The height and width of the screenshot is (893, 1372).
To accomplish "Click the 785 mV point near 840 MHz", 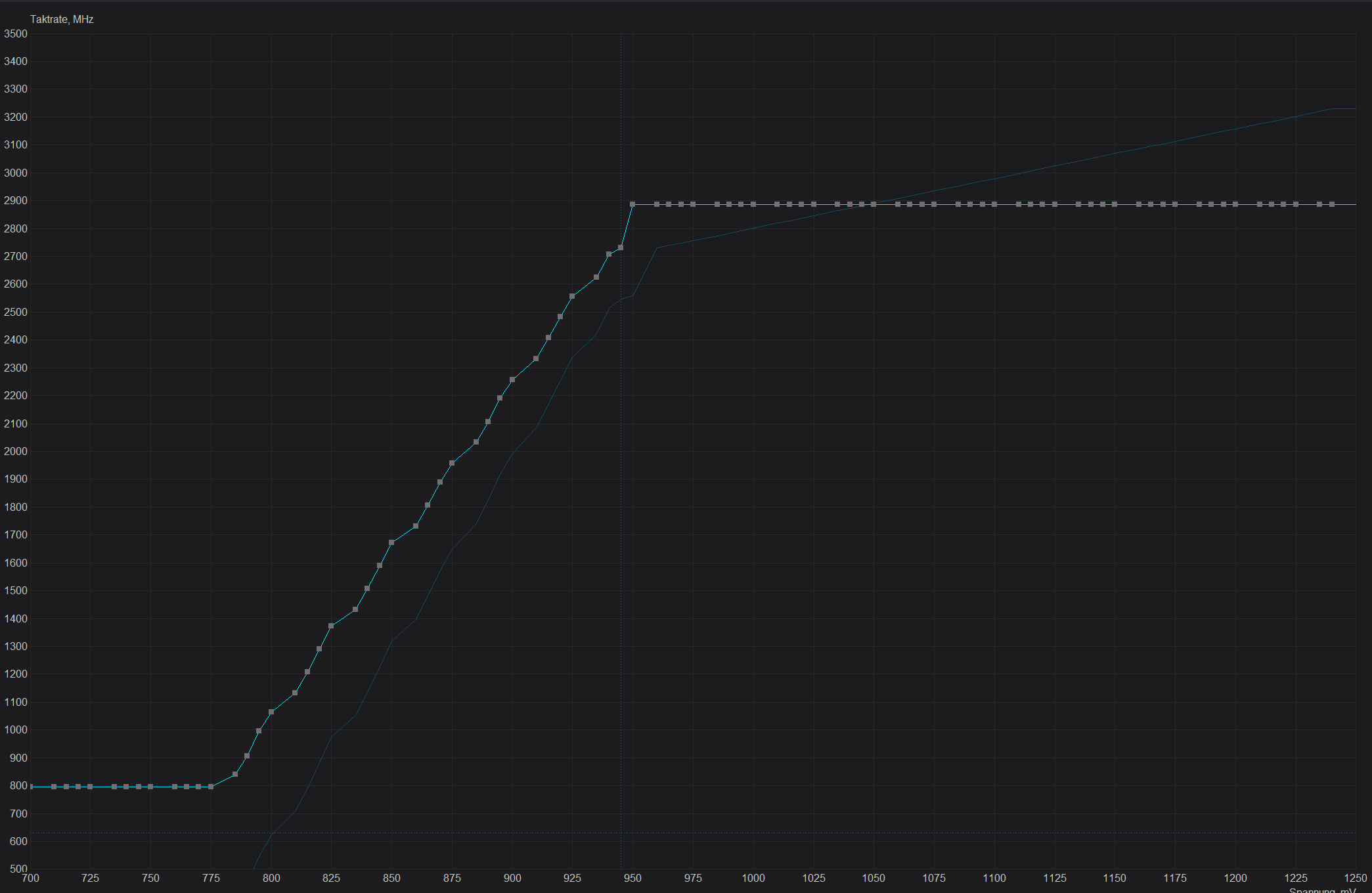I will click(x=235, y=774).
